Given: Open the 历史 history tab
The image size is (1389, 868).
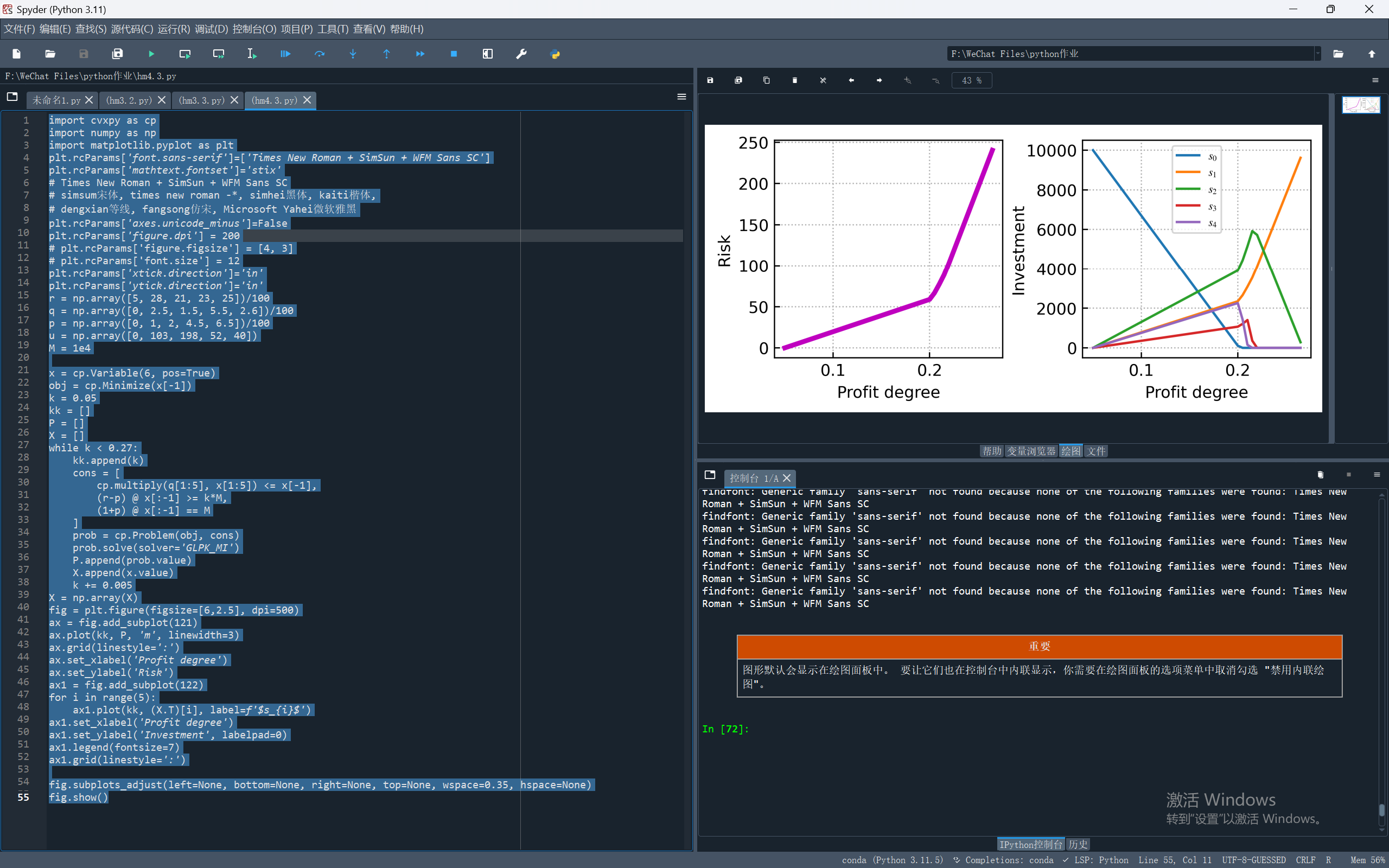Looking at the screenshot, I should pyautogui.click(x=1078, y=845).
